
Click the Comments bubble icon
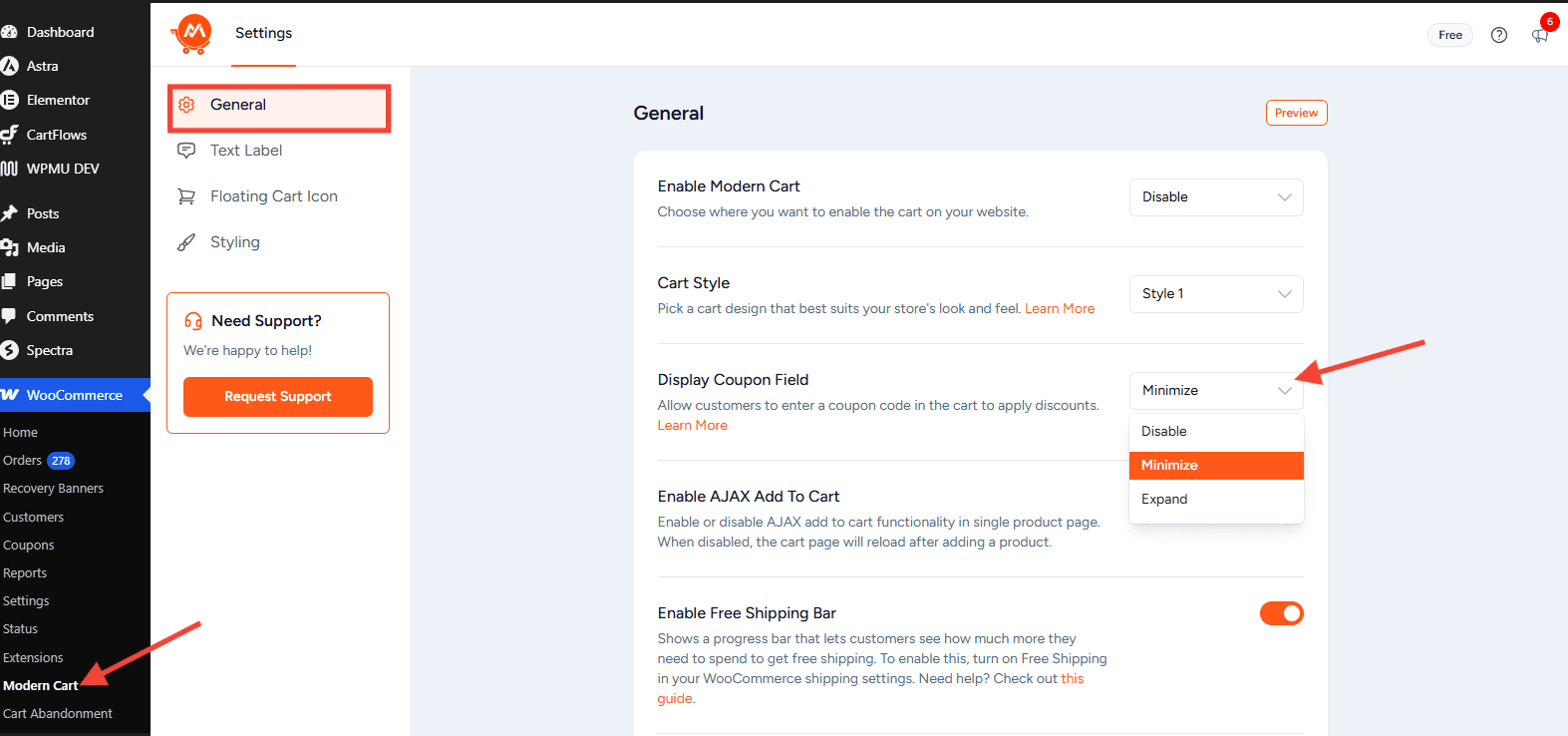tap(9, 316)
